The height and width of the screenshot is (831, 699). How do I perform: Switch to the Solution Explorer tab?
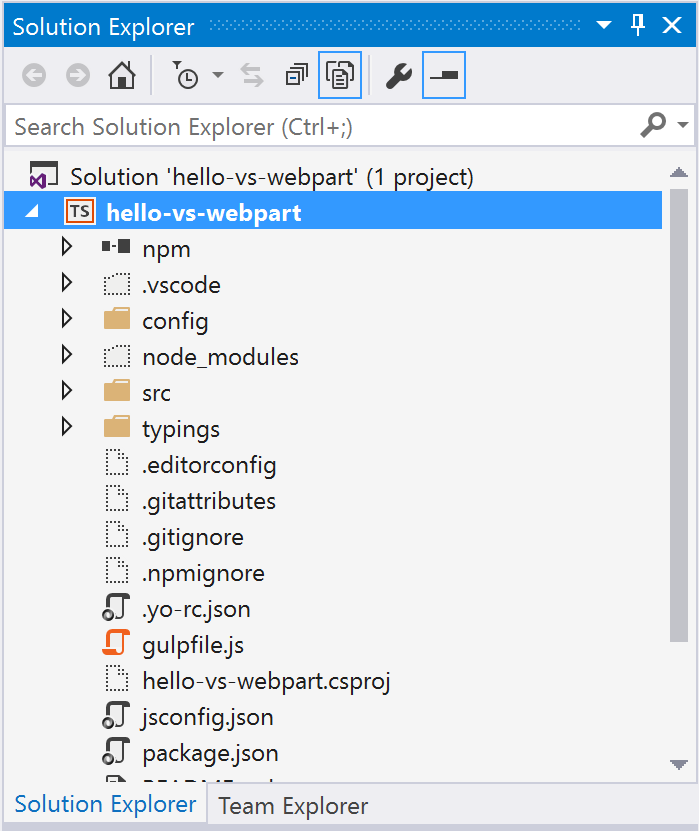[x=105, y=805]
